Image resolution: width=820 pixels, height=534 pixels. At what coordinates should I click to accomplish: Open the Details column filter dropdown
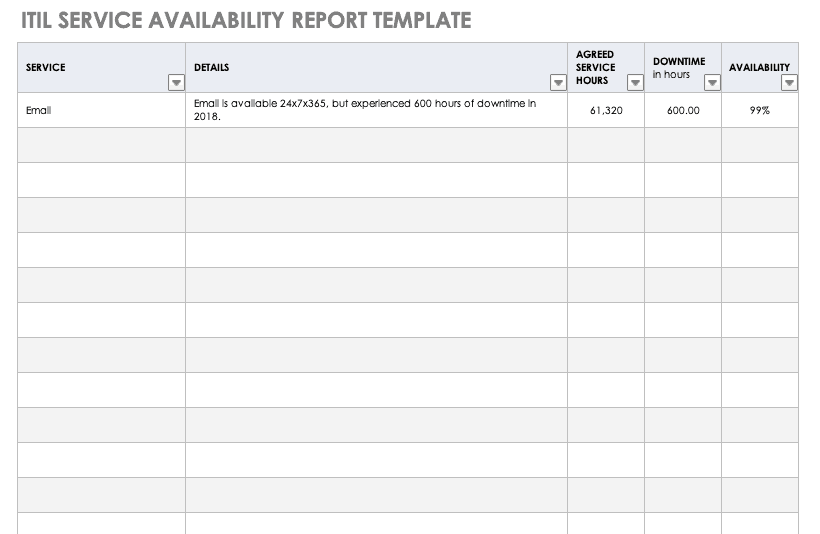pos(558,83)
